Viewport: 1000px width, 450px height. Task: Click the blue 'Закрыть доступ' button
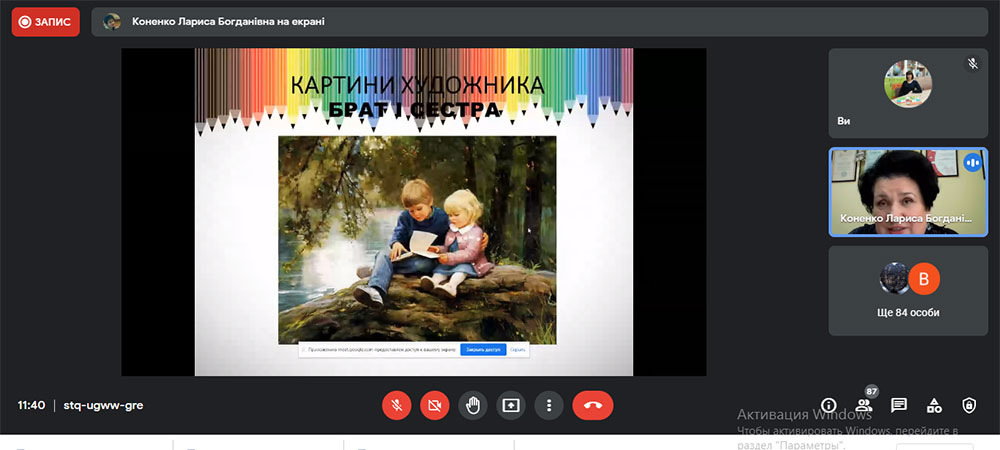(483, 350)
